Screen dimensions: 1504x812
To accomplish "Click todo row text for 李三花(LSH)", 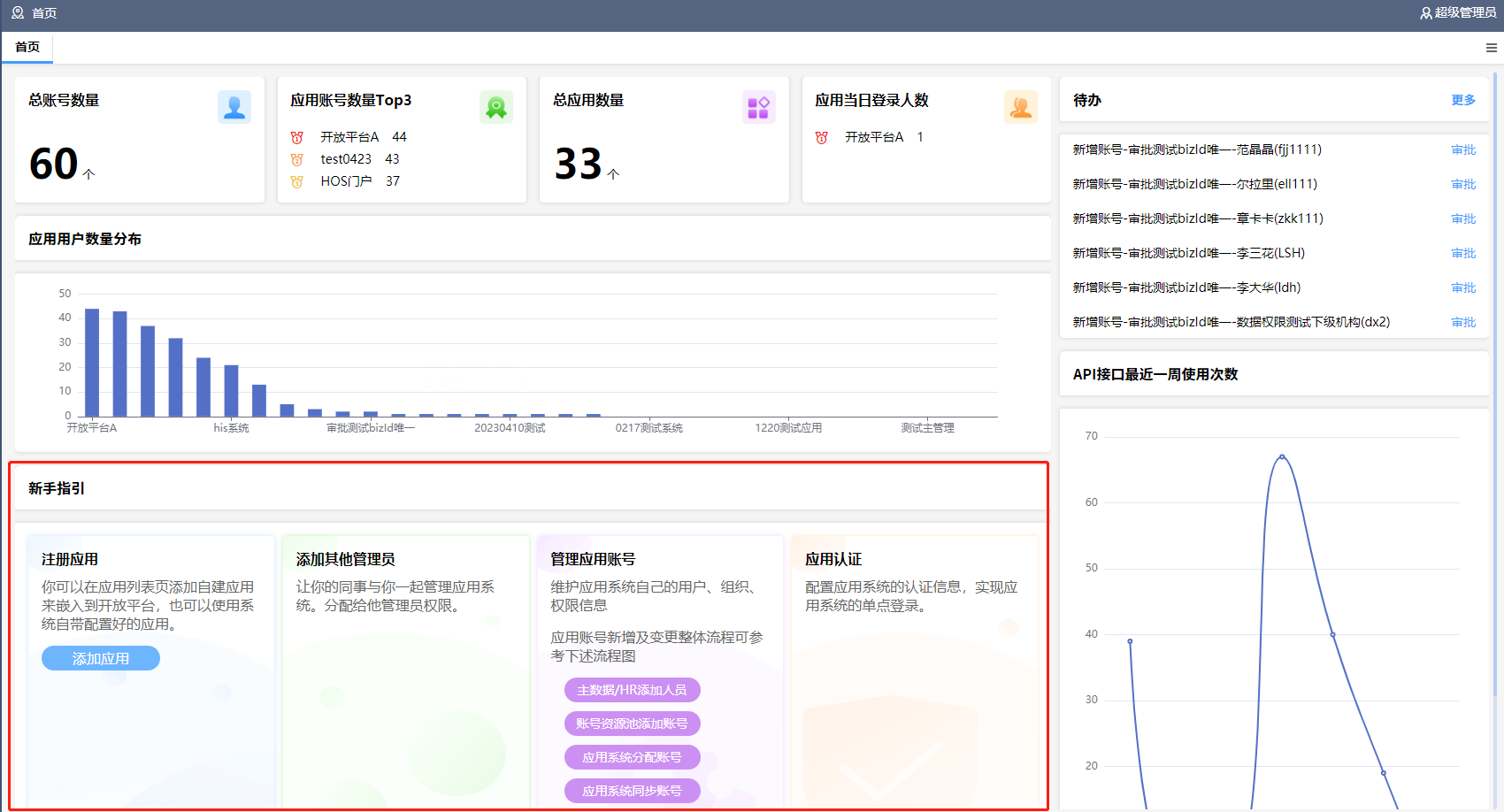I will coord(1189,253).
